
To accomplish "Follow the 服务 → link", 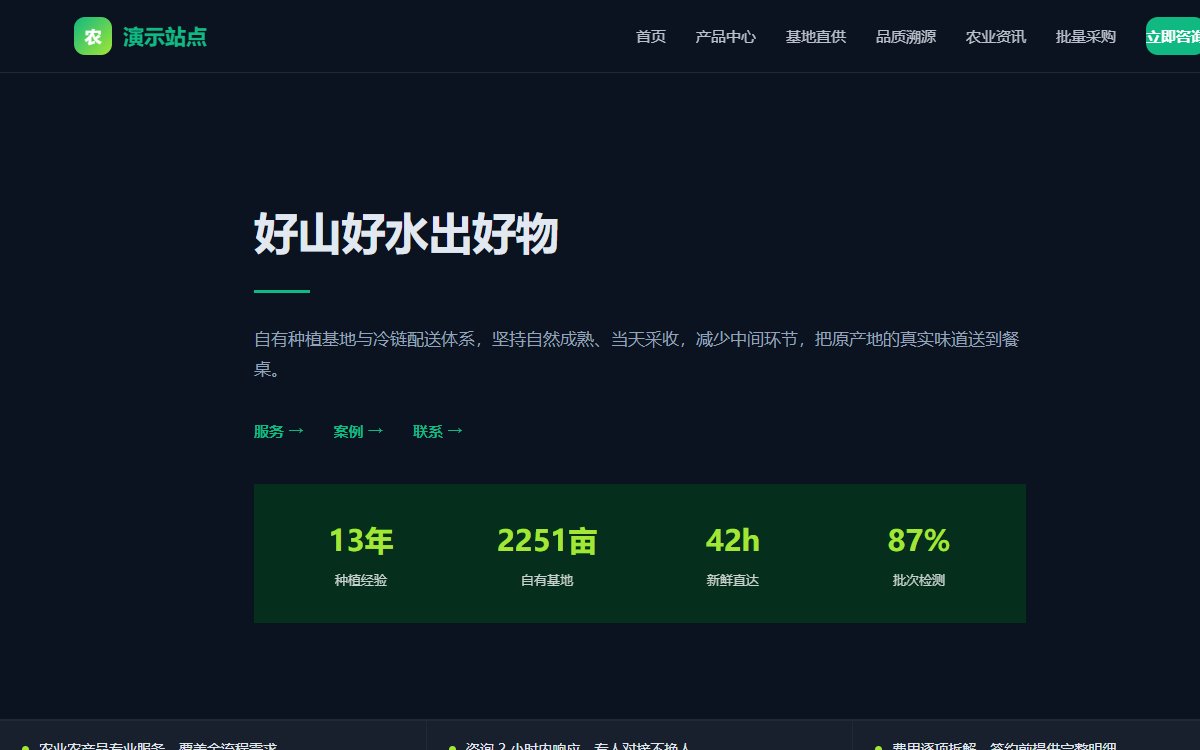I will pos(279,432).
